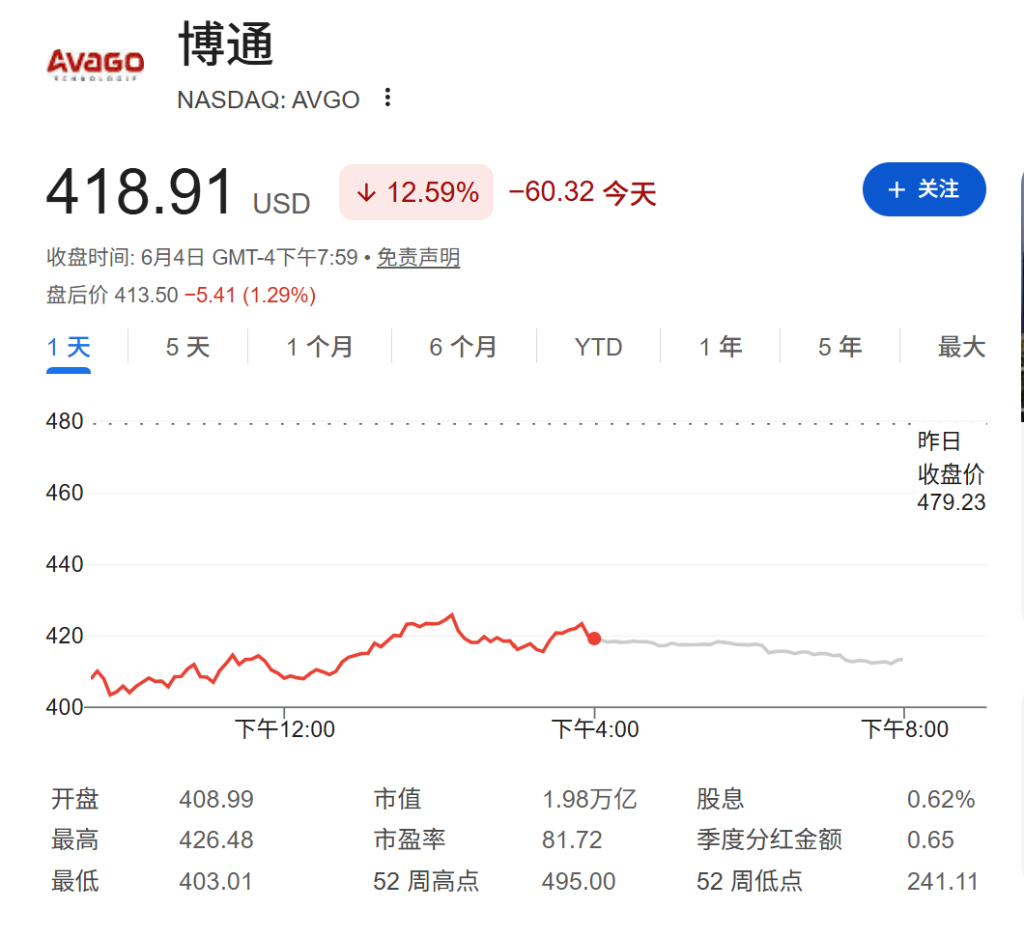Click the 下午12:00 time axis label
1024x929 pixels.
[x=285, y=729]
